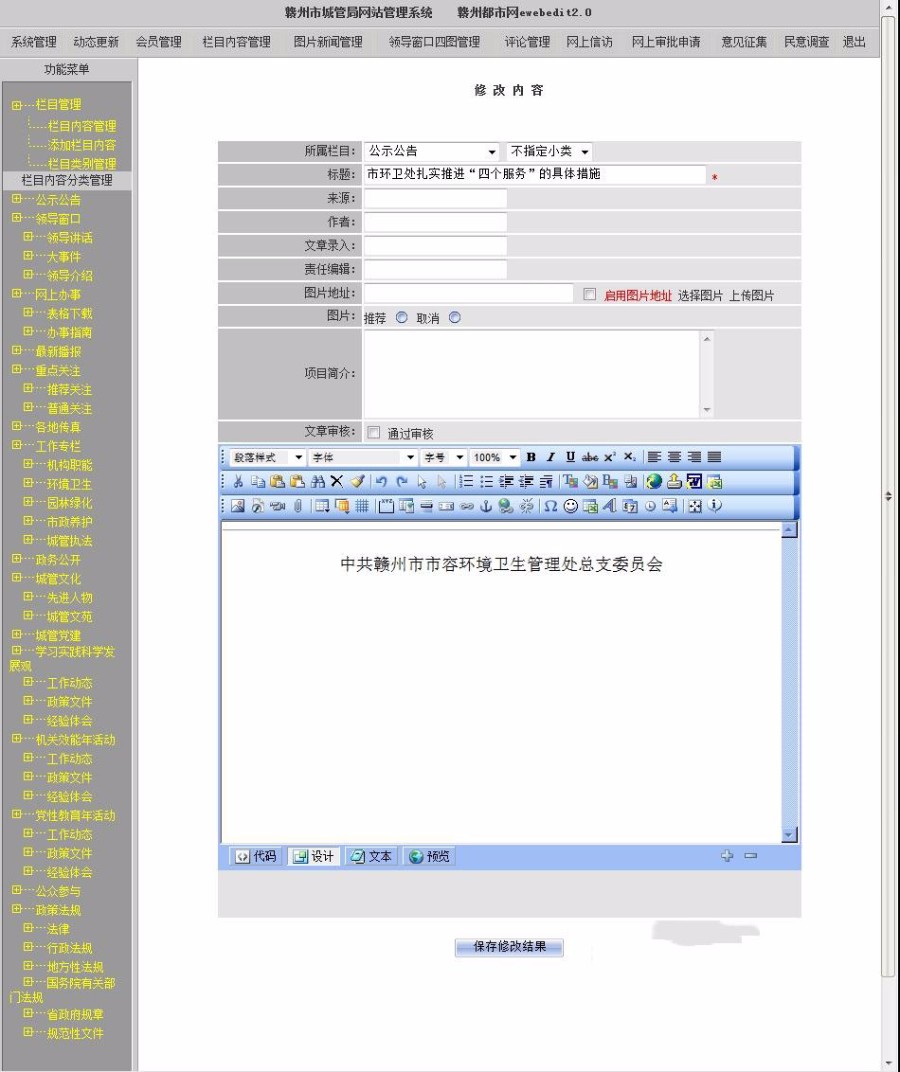900x1072 pixels.
Task: Undo the last edit
Action: 382,481
